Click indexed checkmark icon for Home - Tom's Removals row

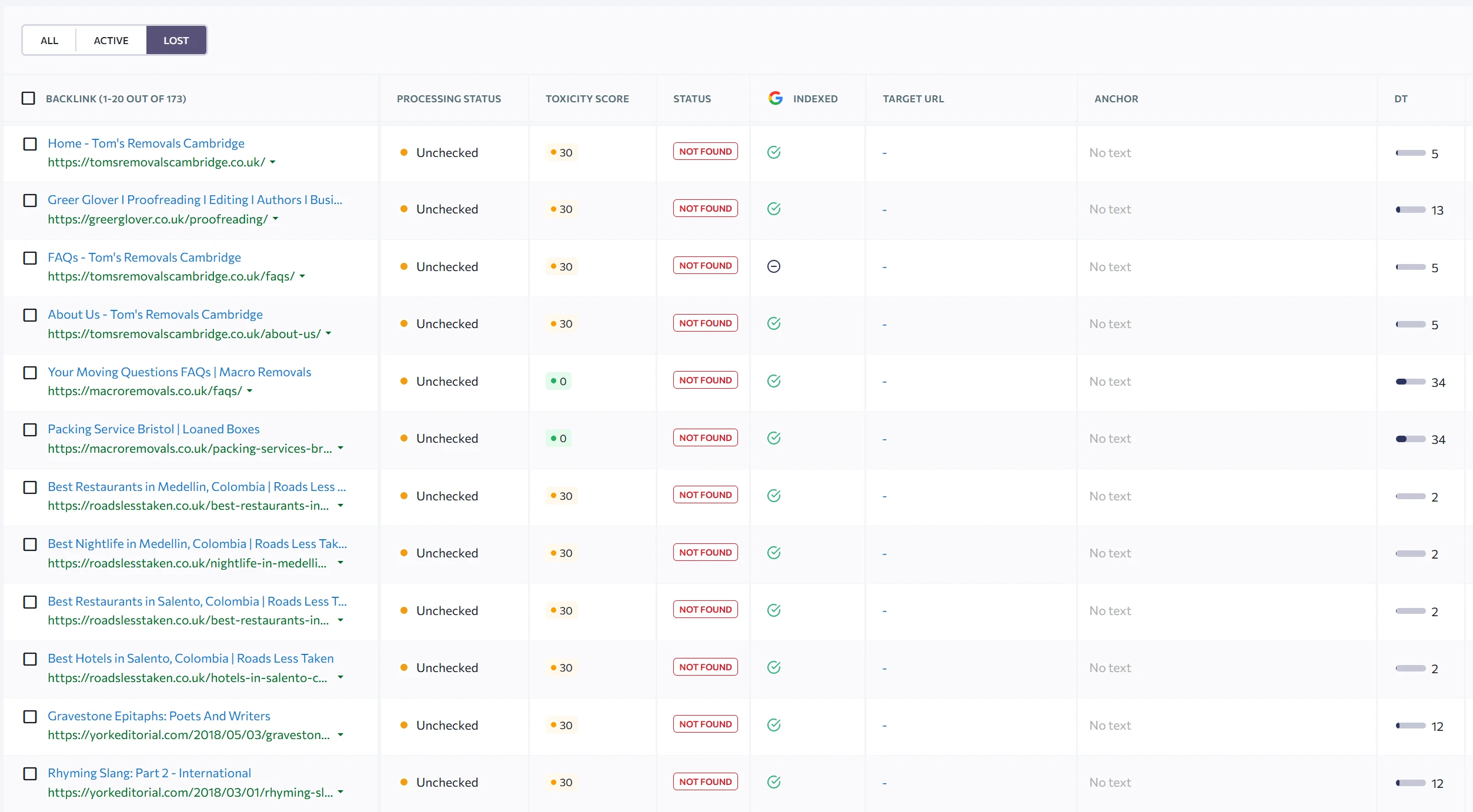coord(774,152)
